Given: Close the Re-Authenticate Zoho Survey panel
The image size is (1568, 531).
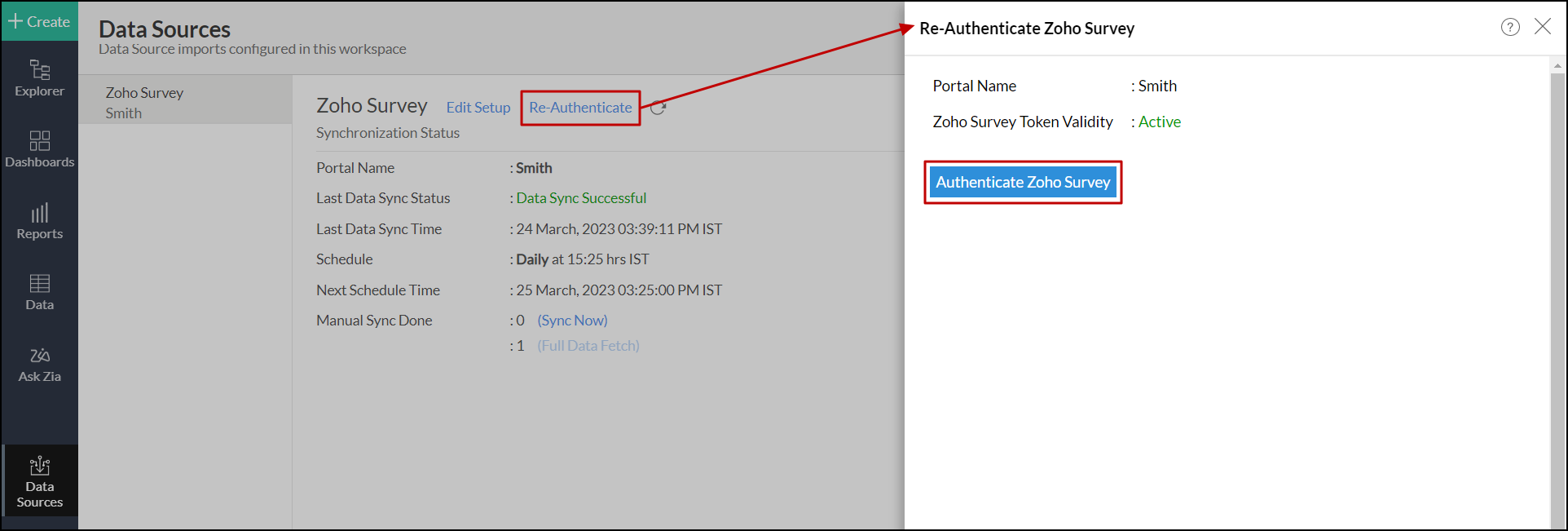Looking at the screenshot, I should [x=1543, y=26].
